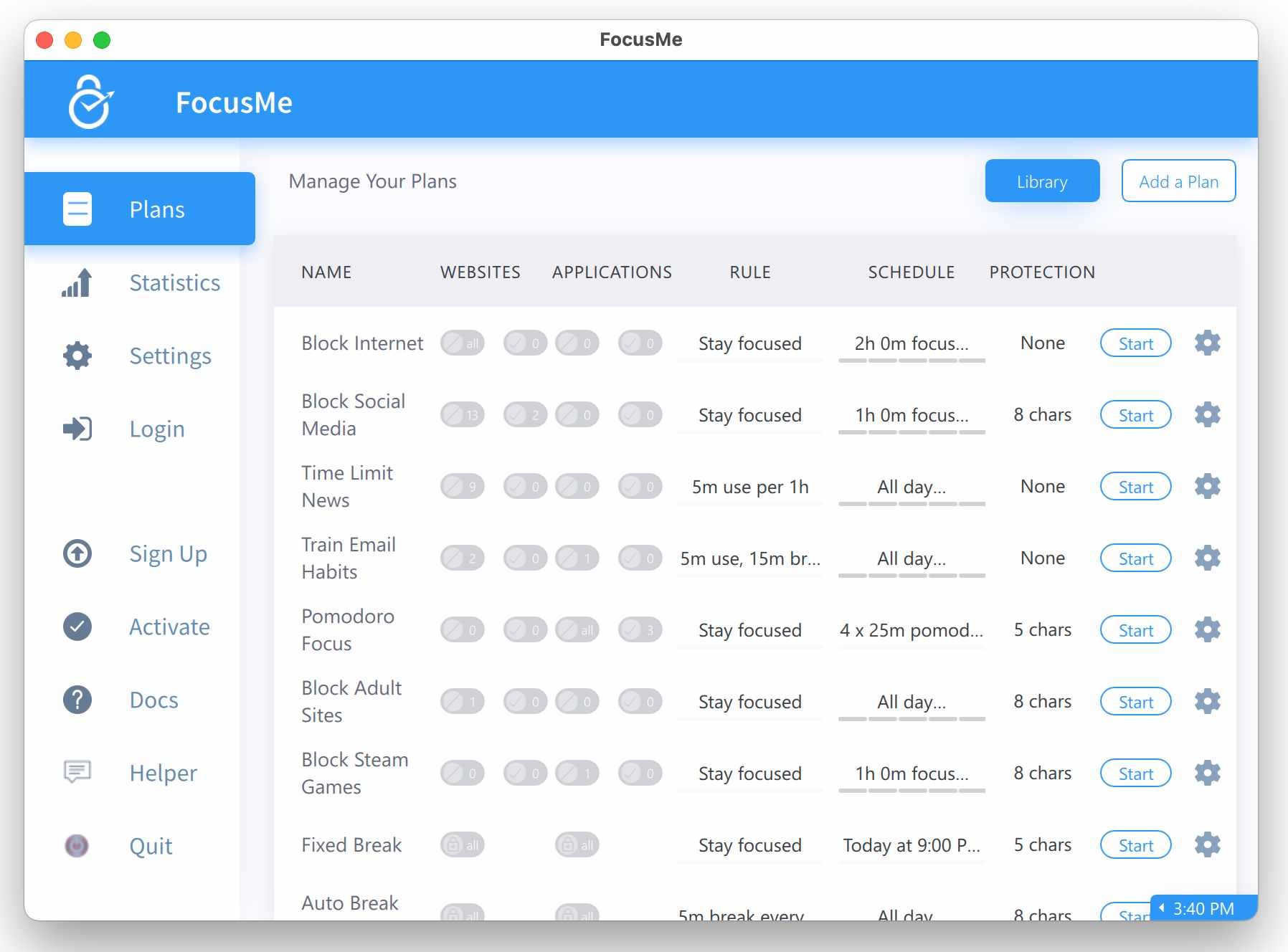Open the Statistics bar chart icon
The width and height of the screenshot is (1288, 952).
[x=77, y=282]
